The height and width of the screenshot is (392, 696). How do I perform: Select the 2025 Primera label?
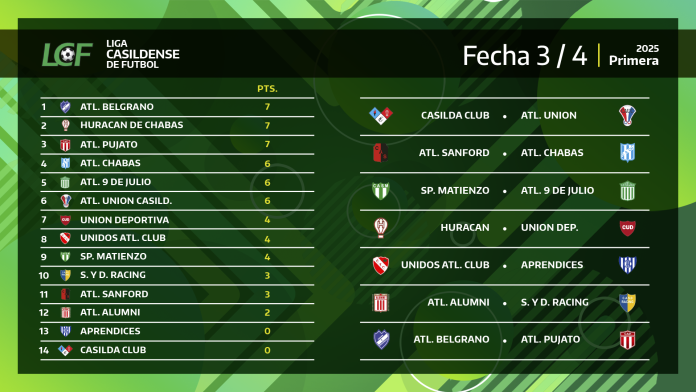coord(633,55)
